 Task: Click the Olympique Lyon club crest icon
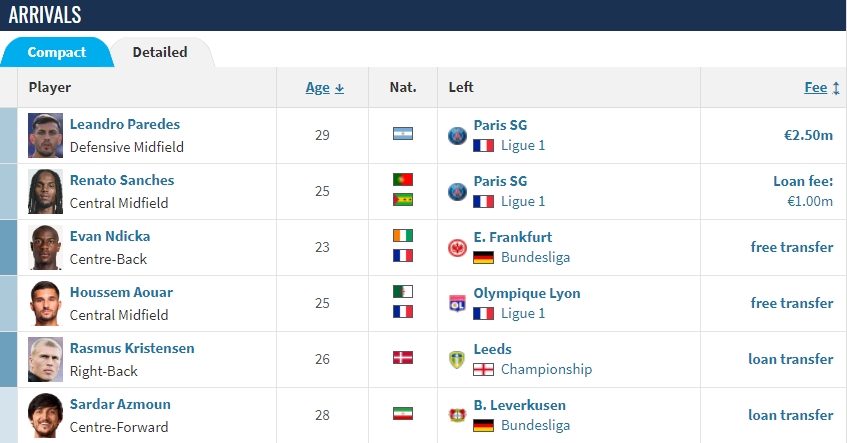coord(458,304)
